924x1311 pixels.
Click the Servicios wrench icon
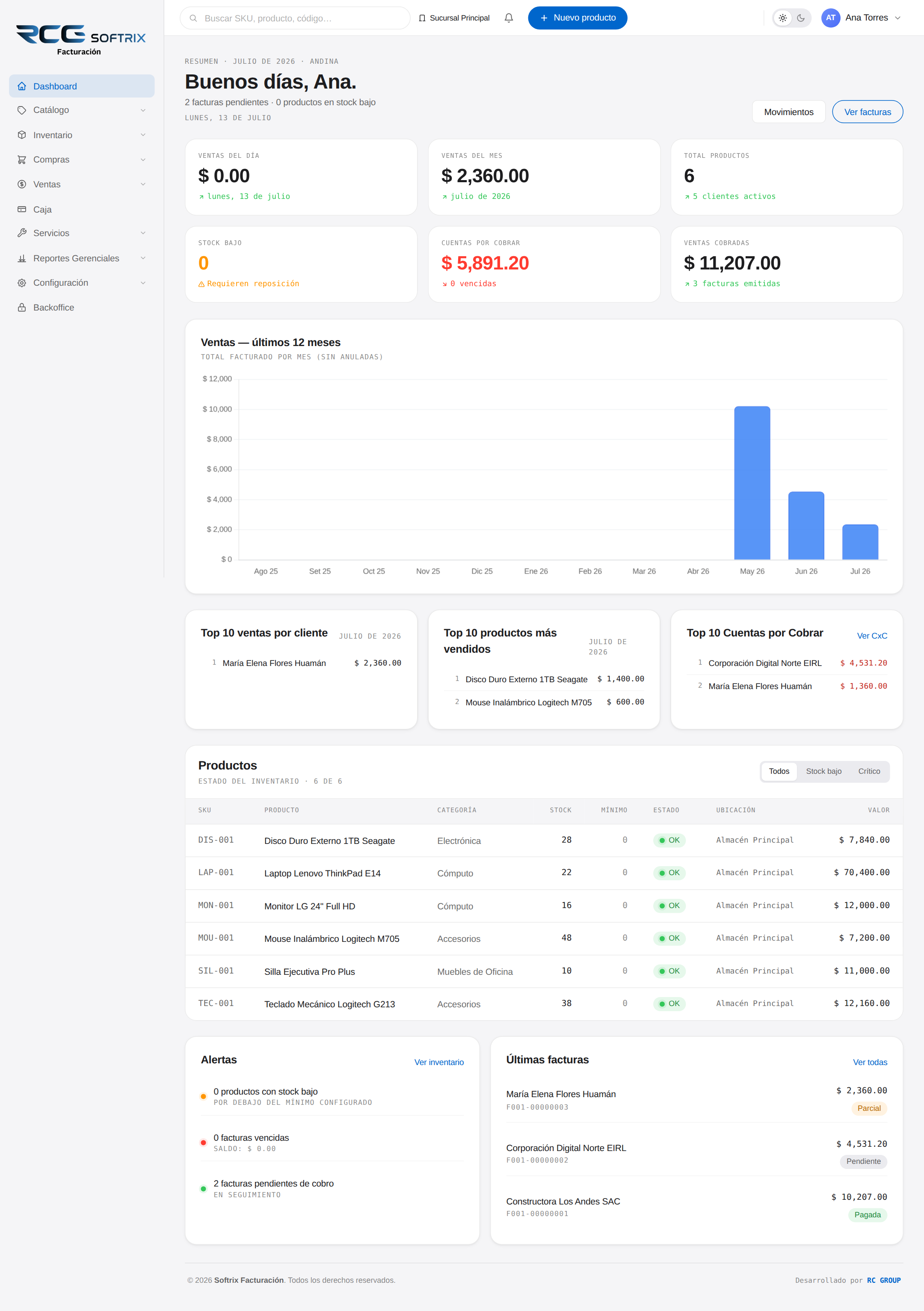(22, 233)
